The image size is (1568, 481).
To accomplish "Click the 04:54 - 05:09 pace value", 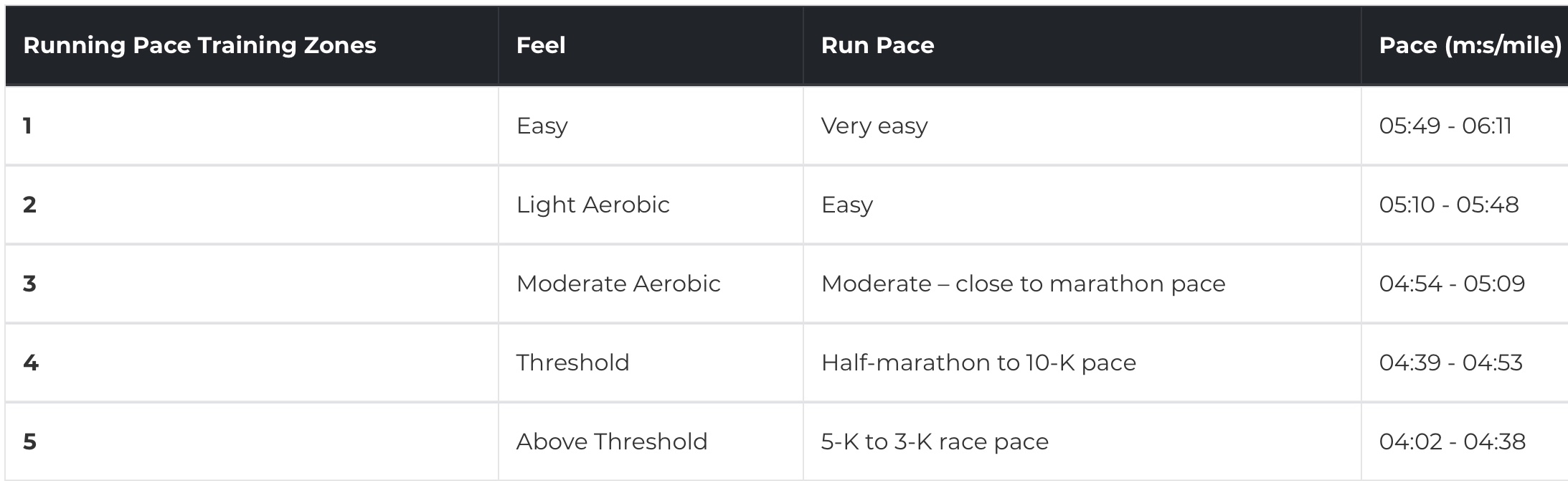I will 1452,284.
